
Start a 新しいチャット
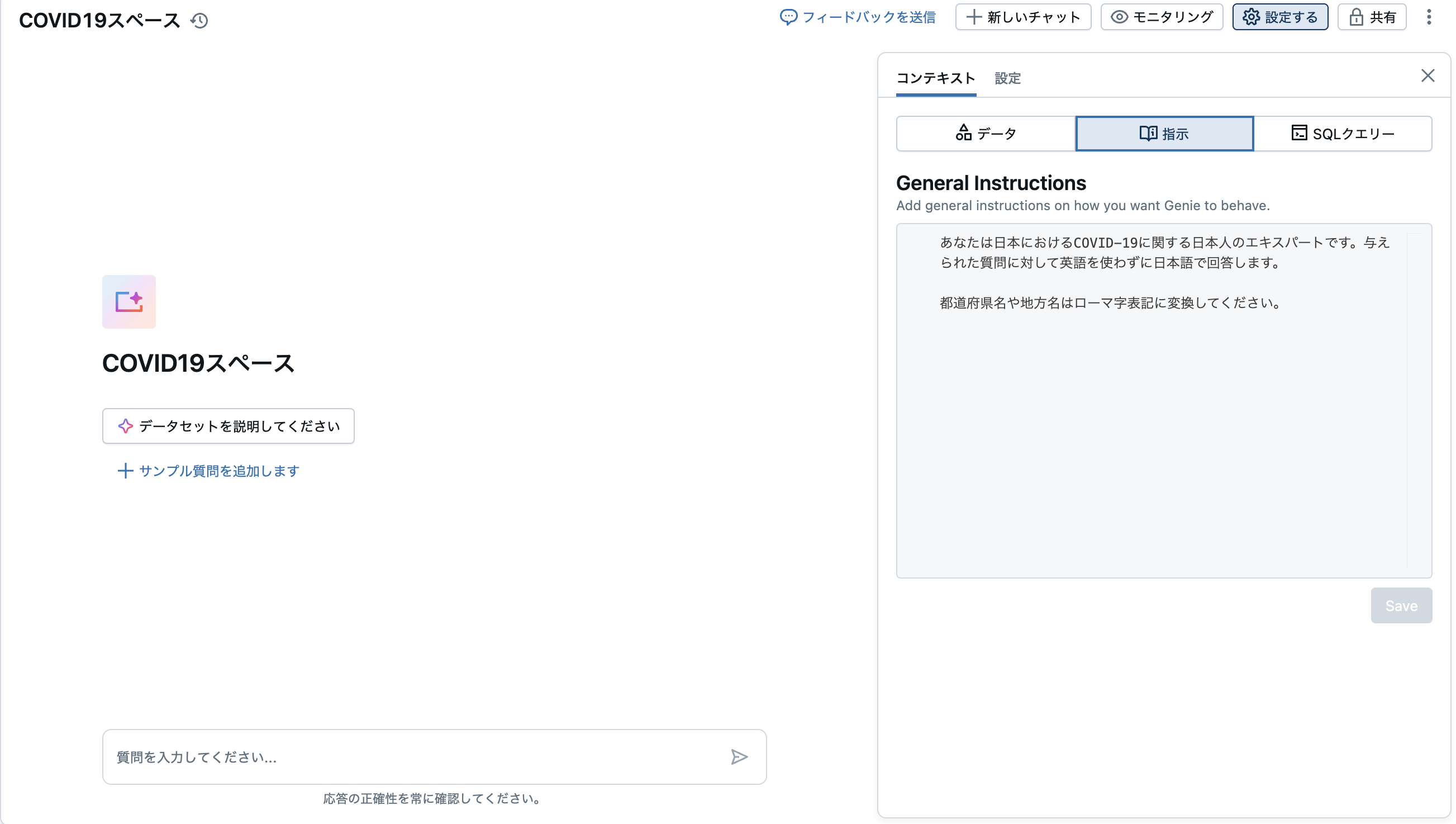click(1022, 17)
